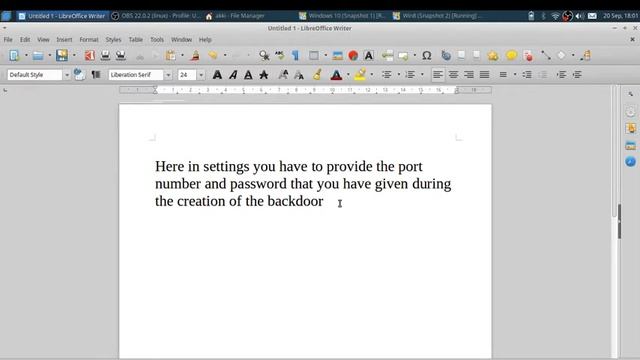Toggle Italic formatting
Viewport: 640px width, 360px height.
(x=233, y=75)
